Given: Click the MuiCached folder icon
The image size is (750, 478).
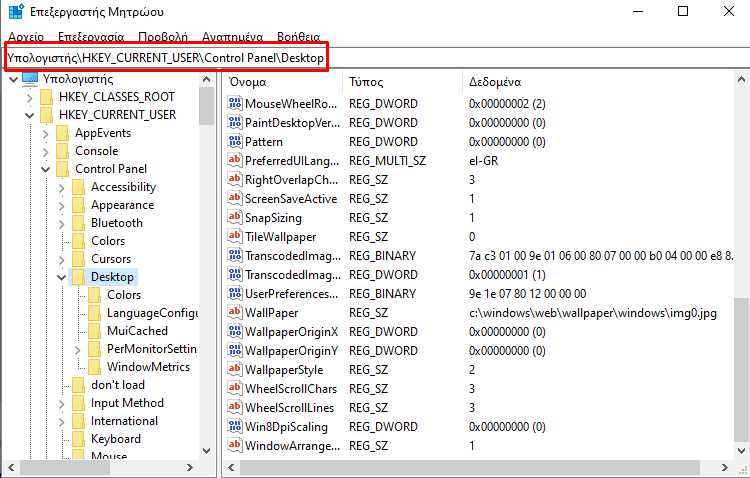Looking at the screenshot, I should point(95,331).
